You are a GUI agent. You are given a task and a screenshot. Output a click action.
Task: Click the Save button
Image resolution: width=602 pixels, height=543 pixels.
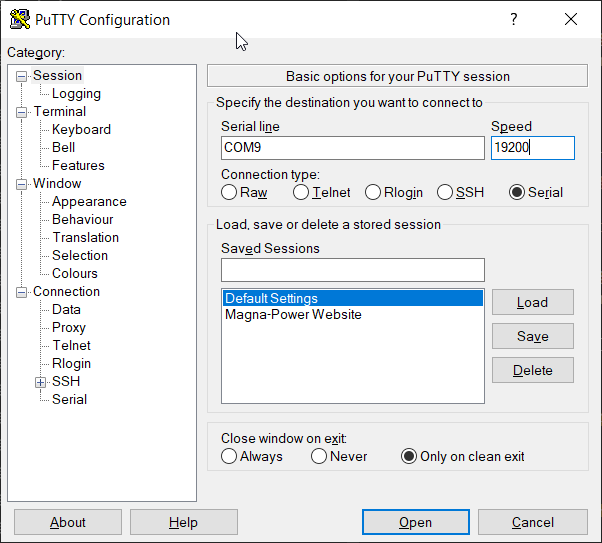533,336
